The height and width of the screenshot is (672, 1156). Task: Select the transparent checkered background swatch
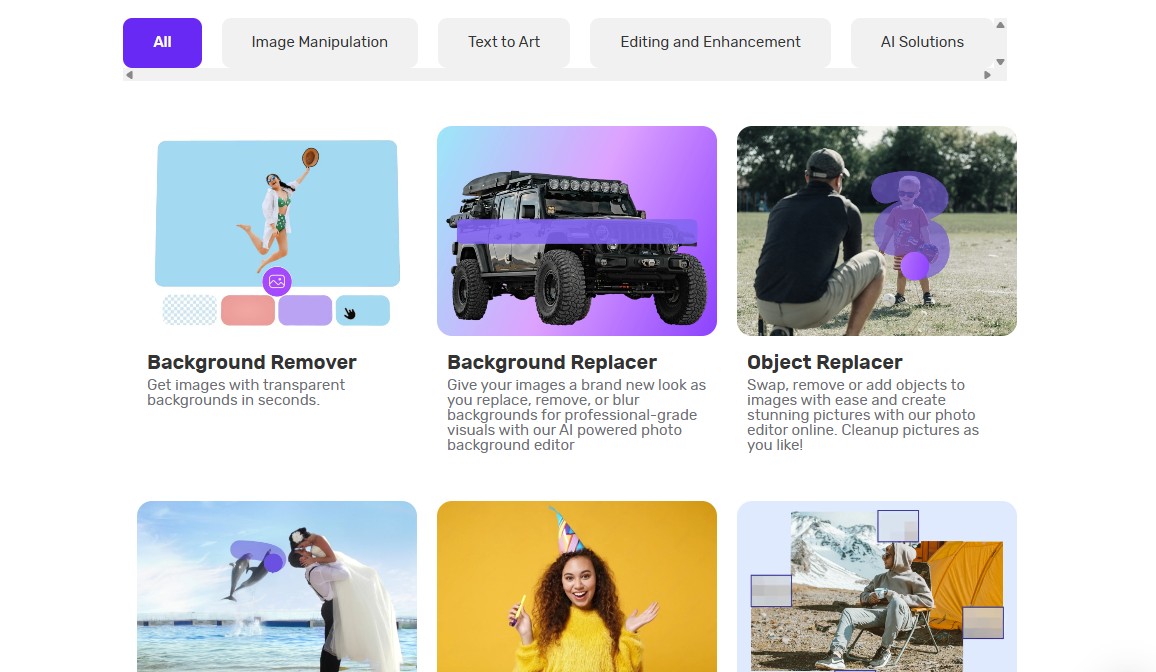(x=190, y=310)
